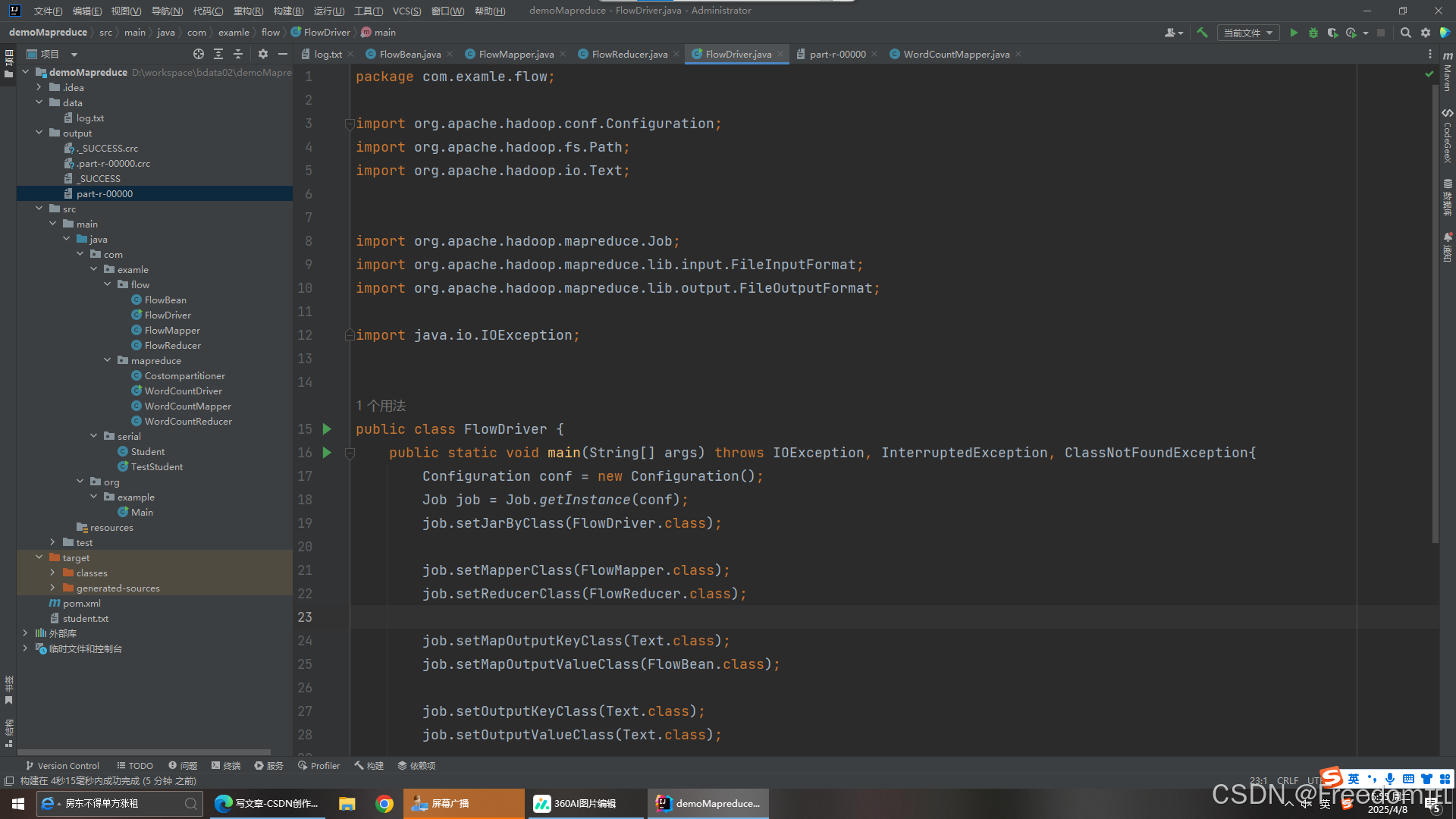Open Project panel options gear icon
Viewport: 1456px width, 819px height.
(263, 54)
